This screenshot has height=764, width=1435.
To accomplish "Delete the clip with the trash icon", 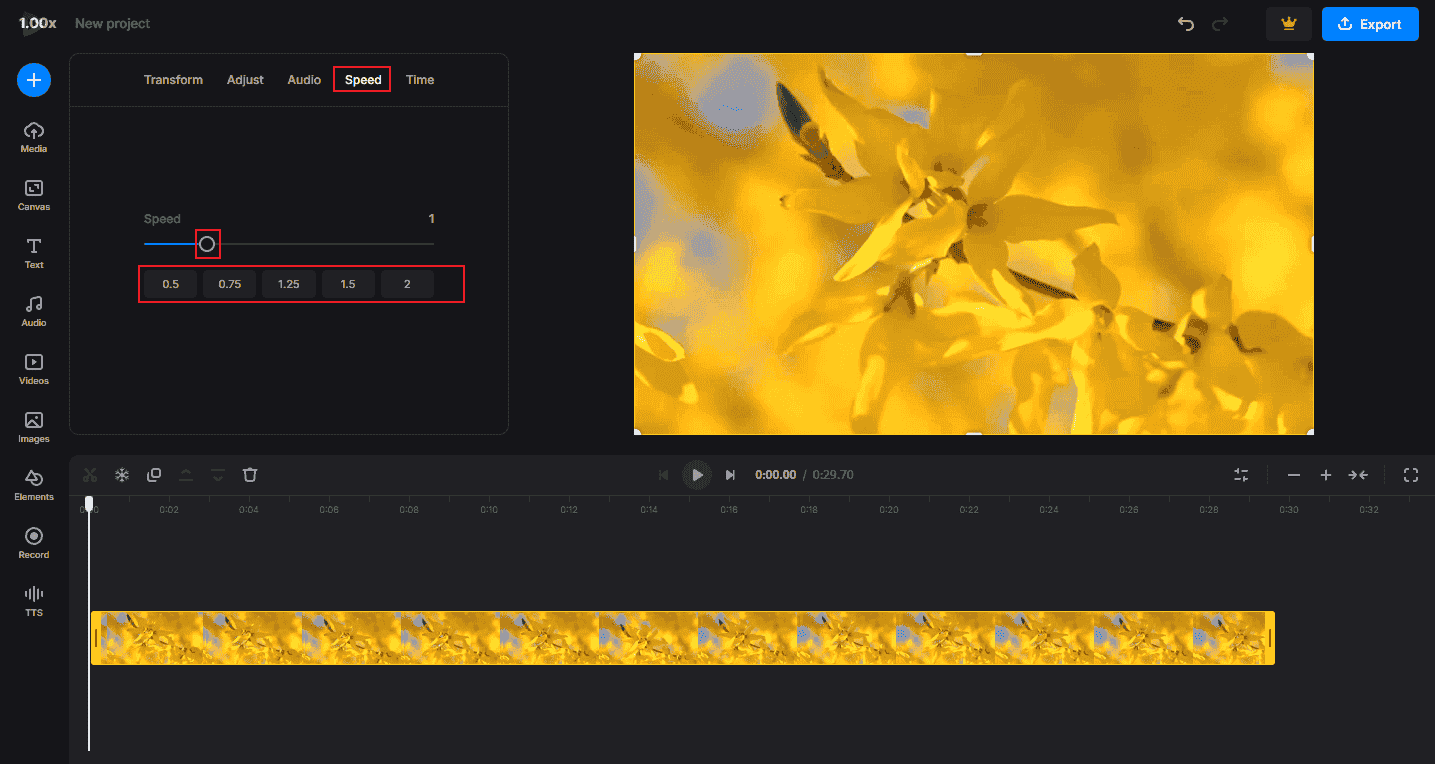I will click(249, 474).
